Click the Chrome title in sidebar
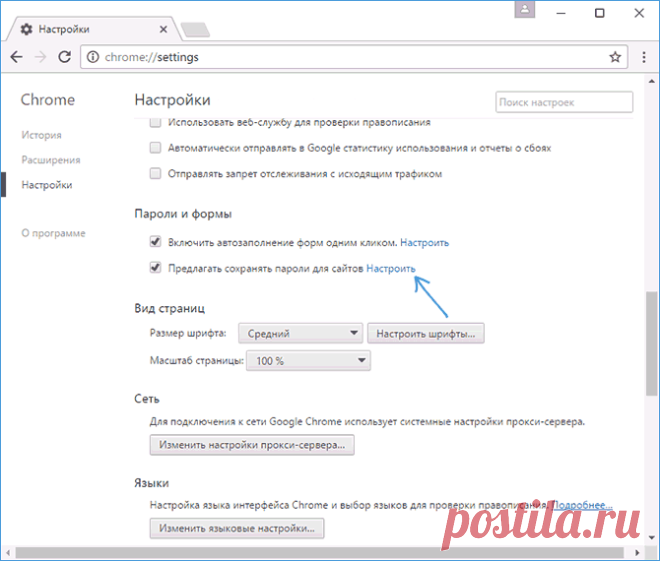Viewport: 660px width, 561px height. (48, 100)
